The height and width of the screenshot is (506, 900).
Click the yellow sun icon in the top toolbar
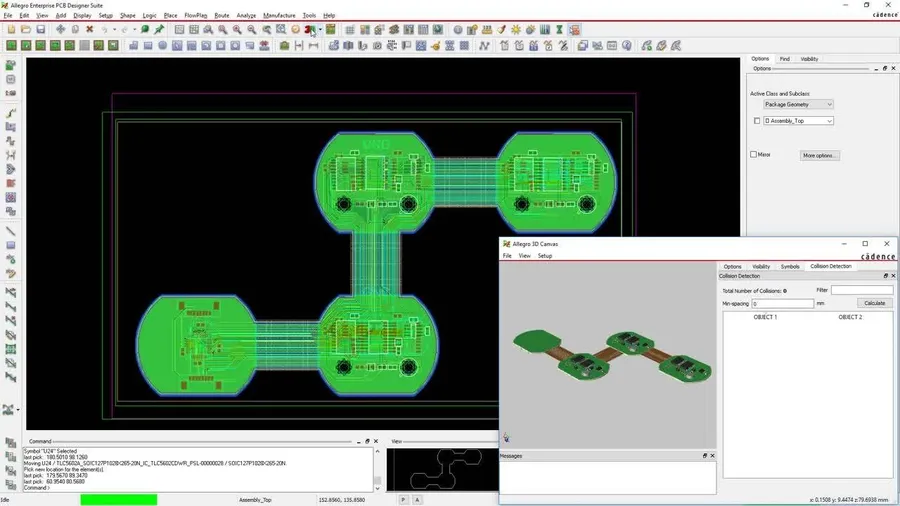tap(516, 29)
